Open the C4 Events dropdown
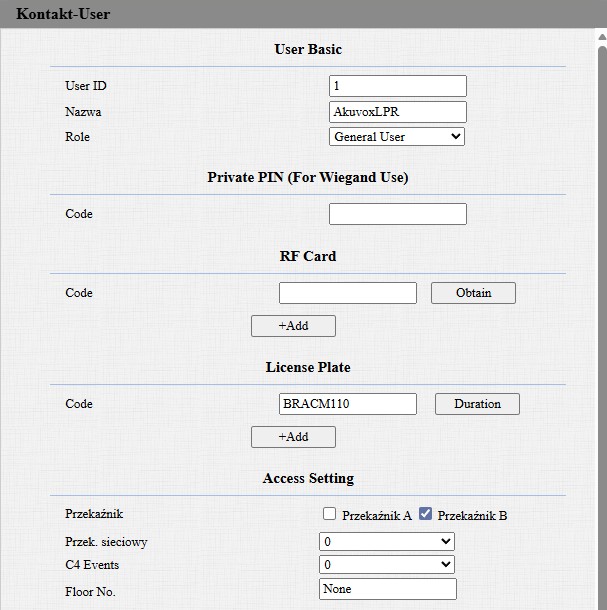Viewport: 607px width, 610px height. point(386,565)
